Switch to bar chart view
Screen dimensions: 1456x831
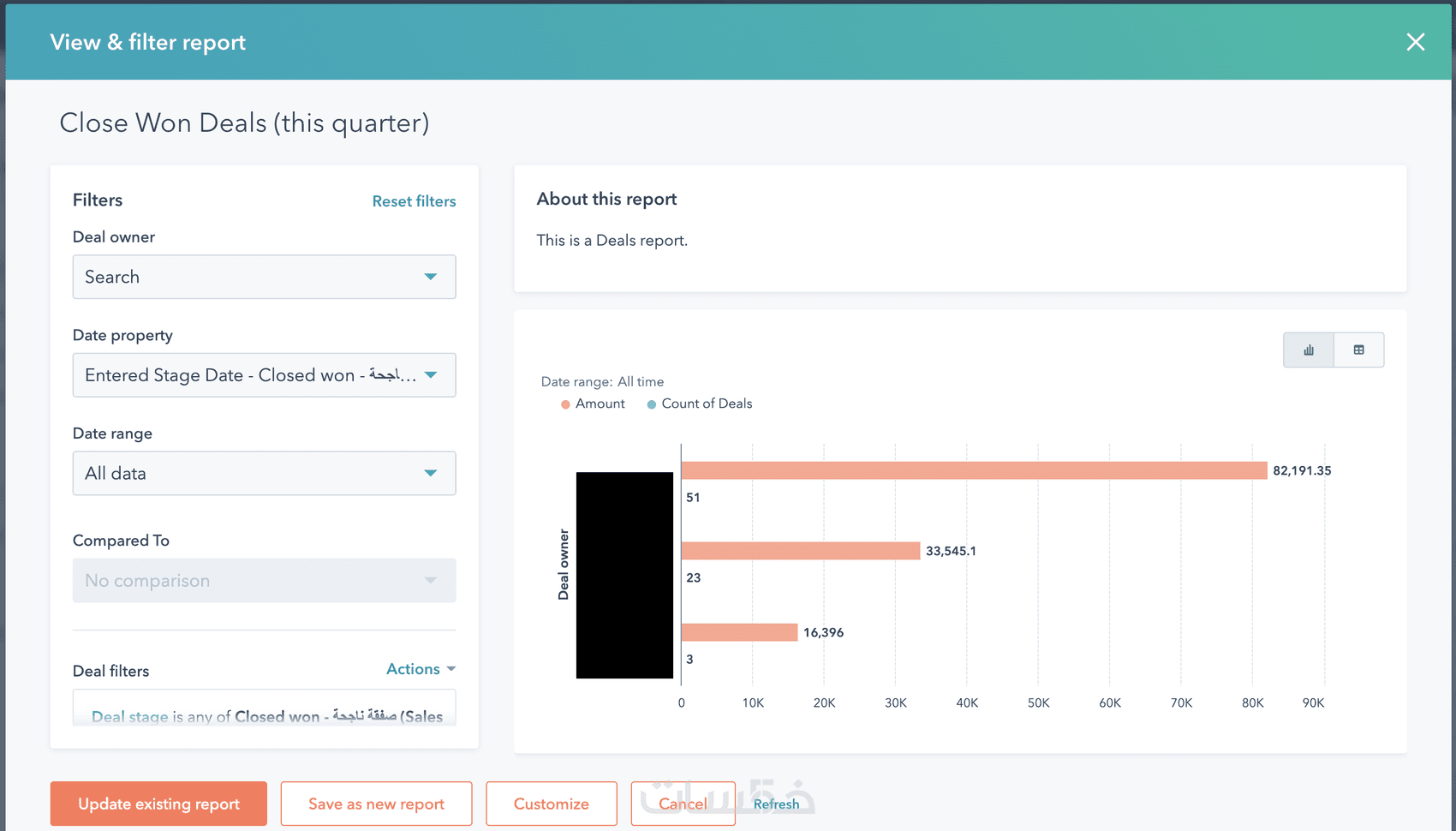pos(1309,350)
